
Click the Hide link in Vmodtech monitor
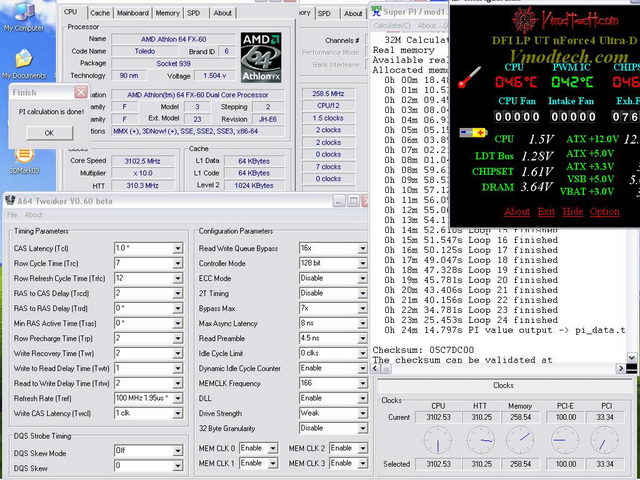tap(572, 212)
